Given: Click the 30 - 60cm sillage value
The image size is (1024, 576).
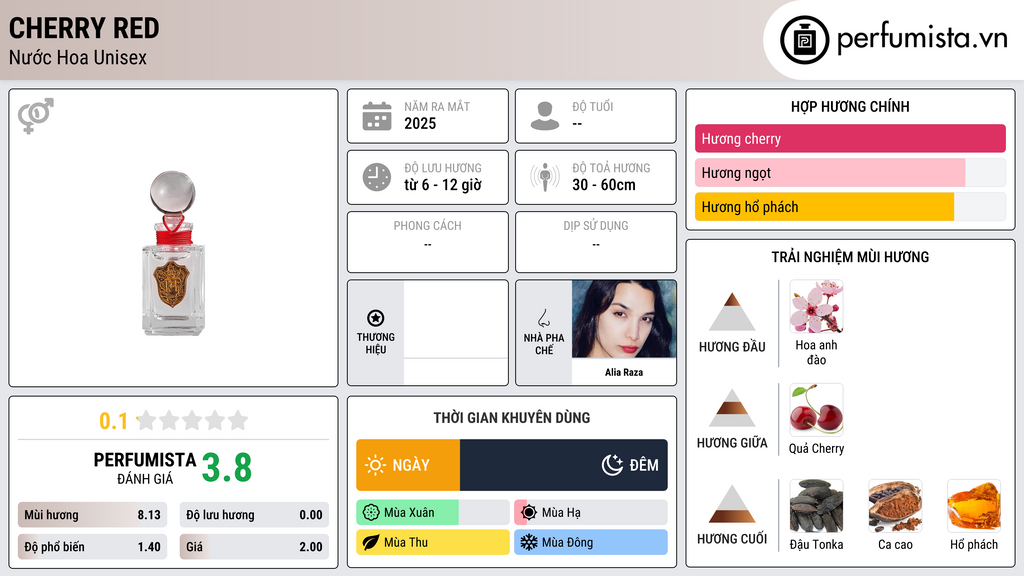Looking at the screenshot, I should [604, 185].
